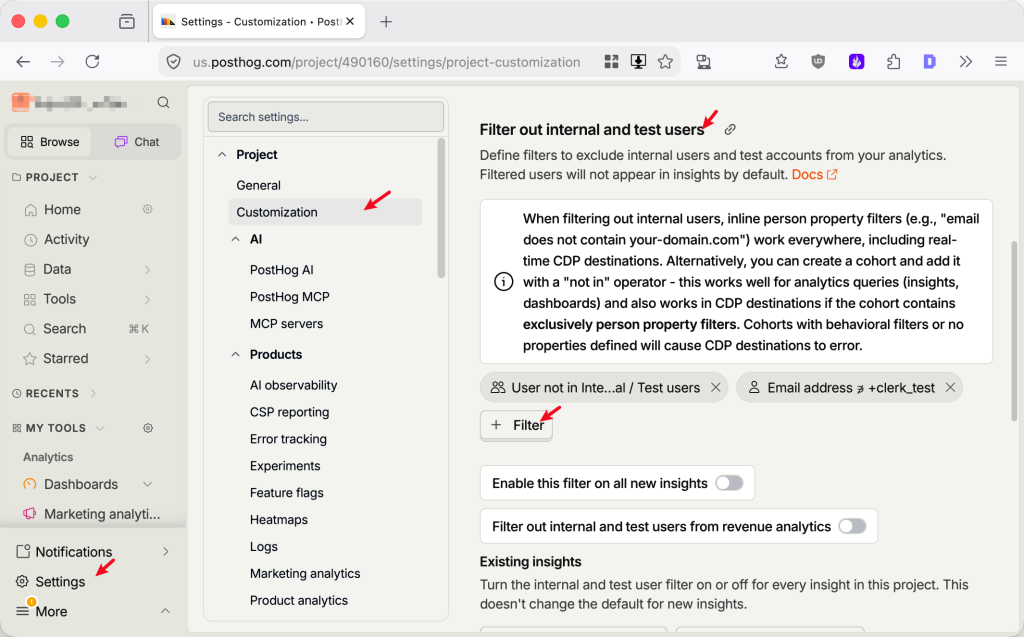This screenshot has width=1024, height=637.
Task: Open Marketing analytics sidebar item
Action: pyautogui.click(x=93, y=514)
